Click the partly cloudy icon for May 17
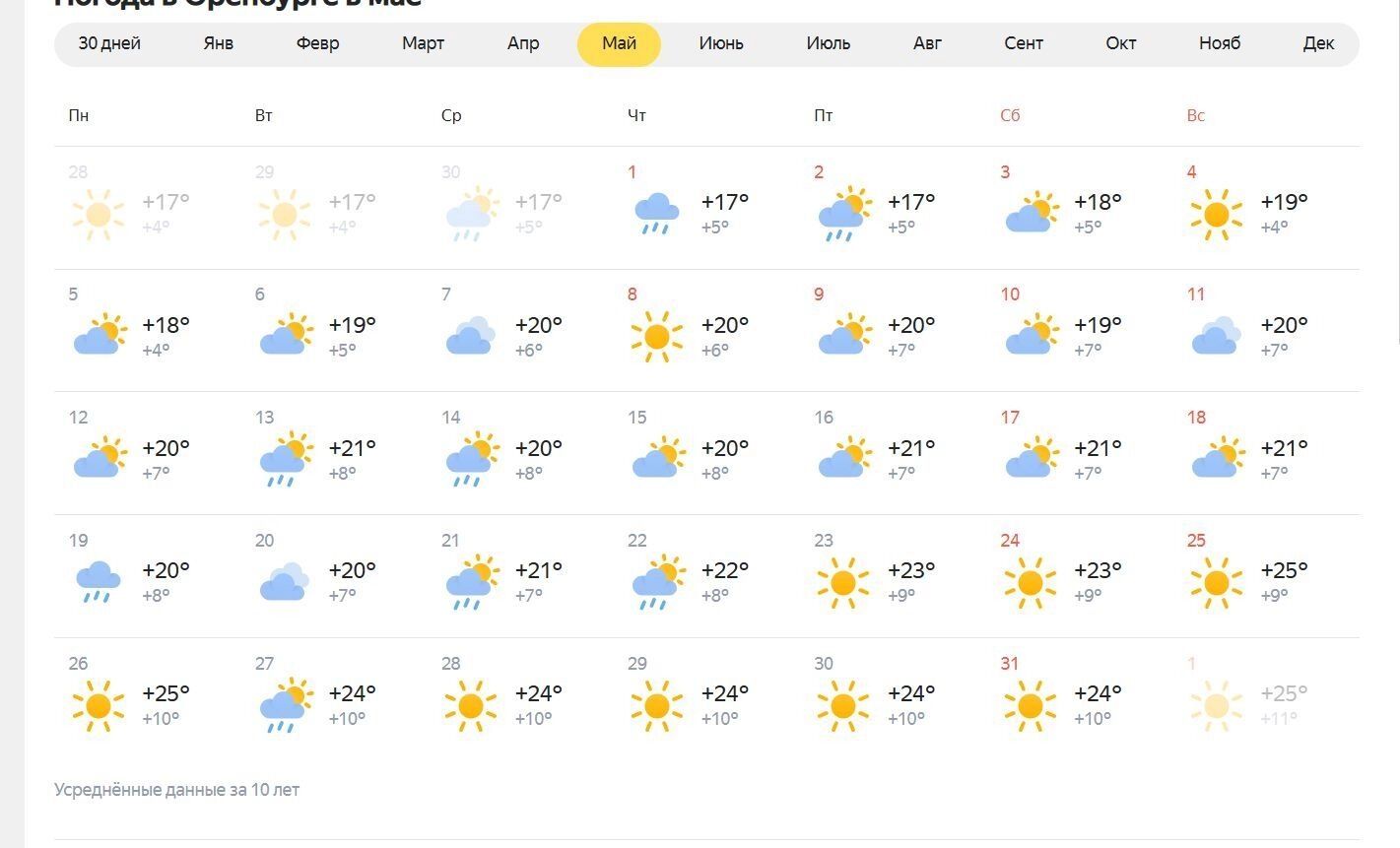Viewport: 1400px width, 848px height. coord(1031,459)
